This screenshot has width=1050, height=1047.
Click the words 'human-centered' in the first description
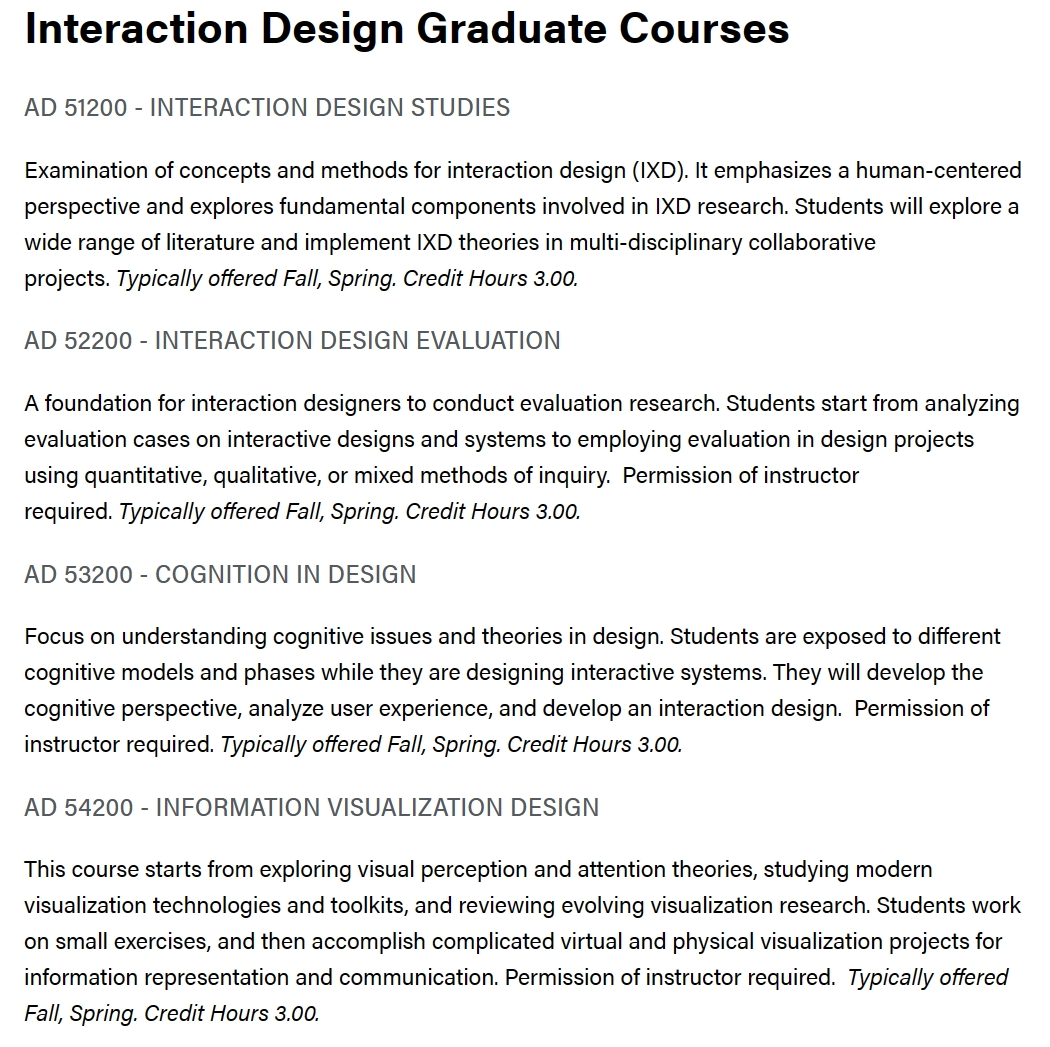click(939, 171)
